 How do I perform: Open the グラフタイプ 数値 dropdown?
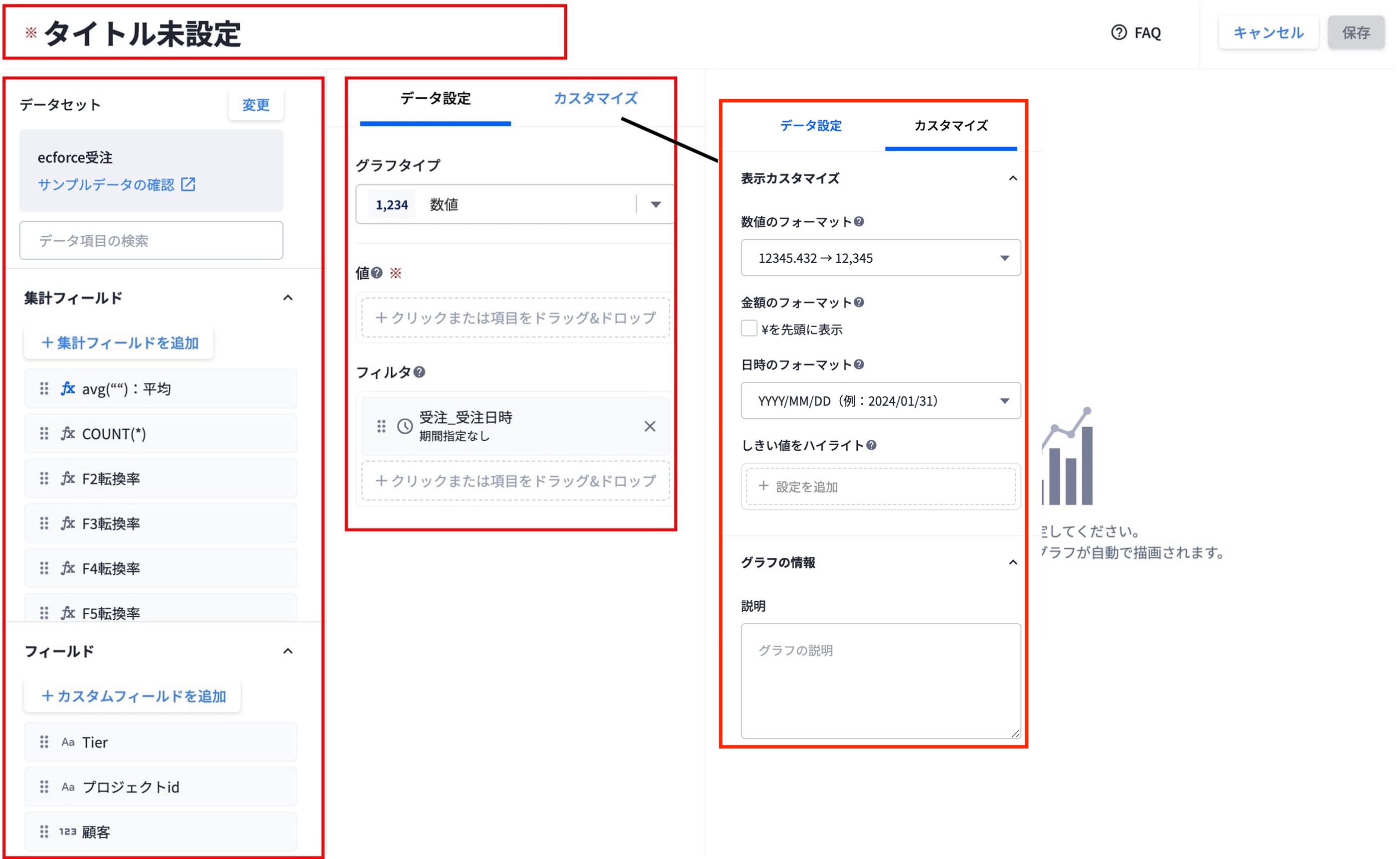coord(515,204)
